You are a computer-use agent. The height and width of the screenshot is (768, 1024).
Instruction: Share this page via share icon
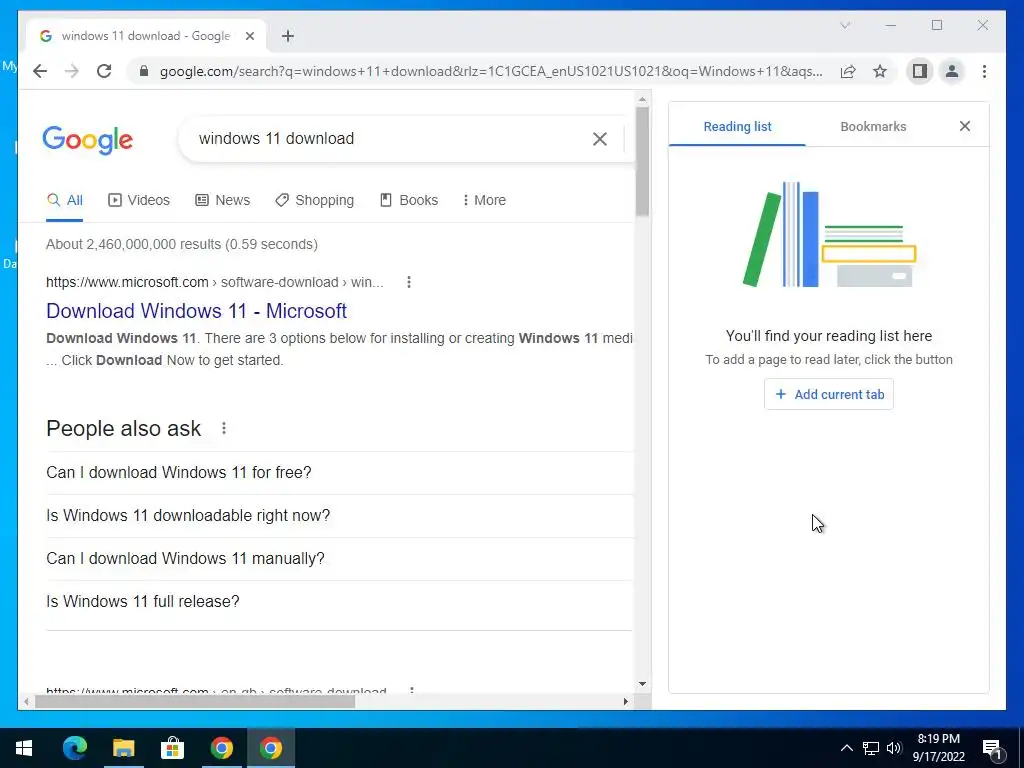[x=848, y=71]
